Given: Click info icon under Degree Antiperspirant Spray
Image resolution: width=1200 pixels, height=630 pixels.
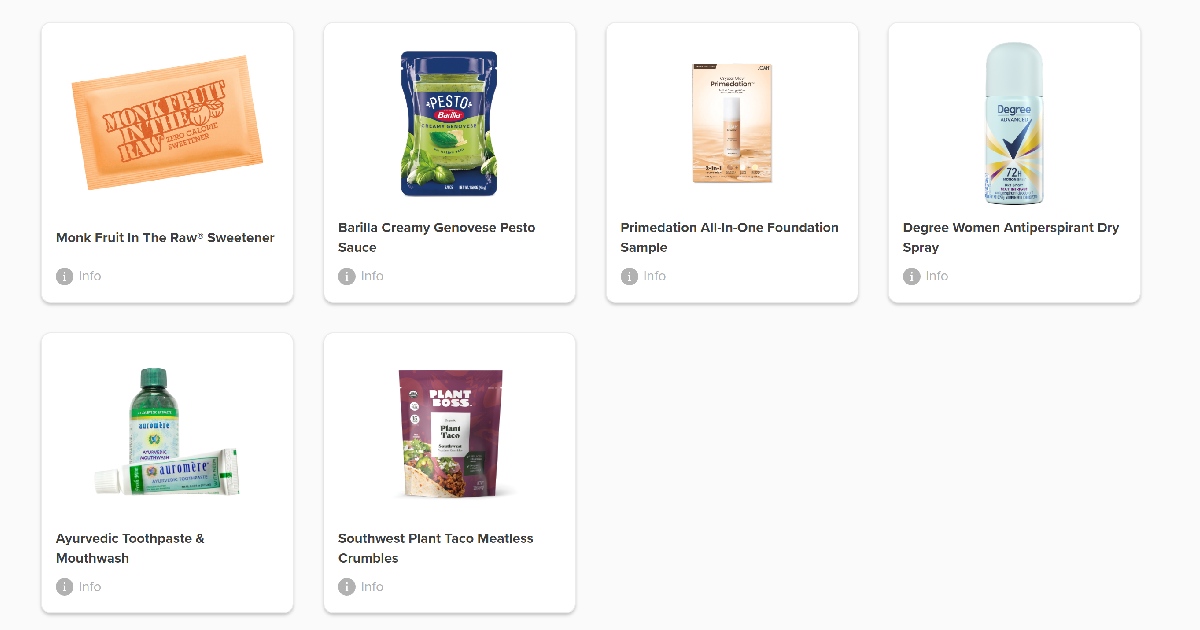Looking at the screenshot, I should coord(911,276).
